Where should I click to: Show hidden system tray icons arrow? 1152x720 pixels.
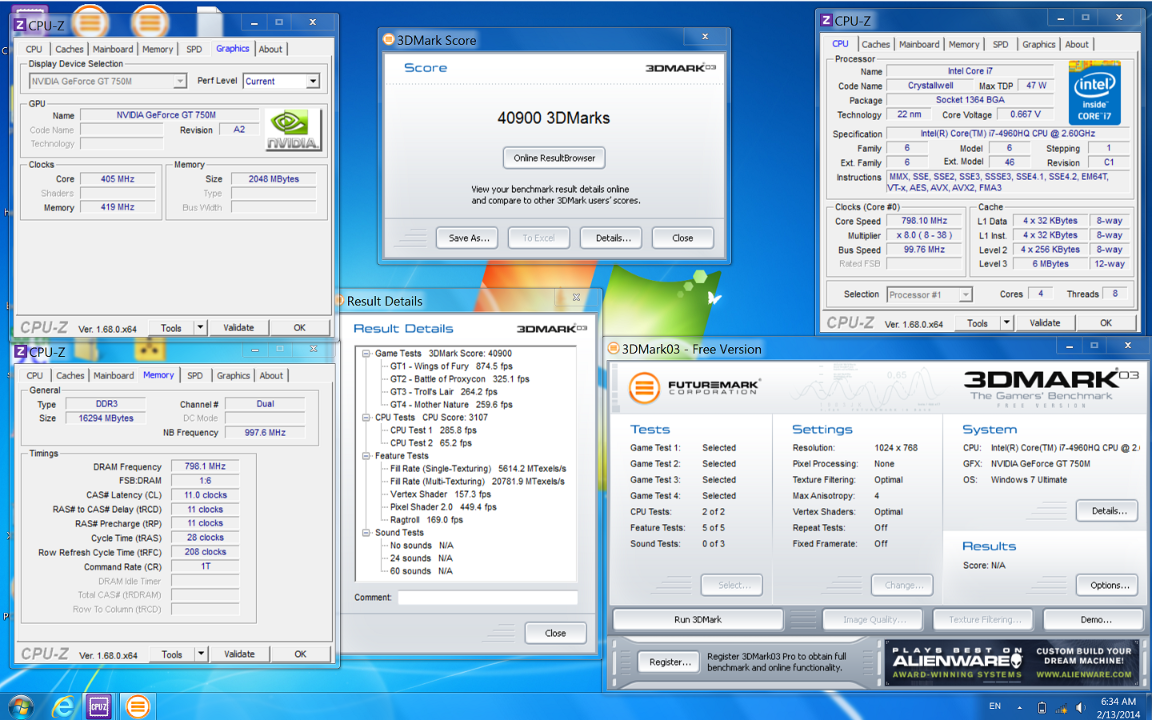point(1020,707)
